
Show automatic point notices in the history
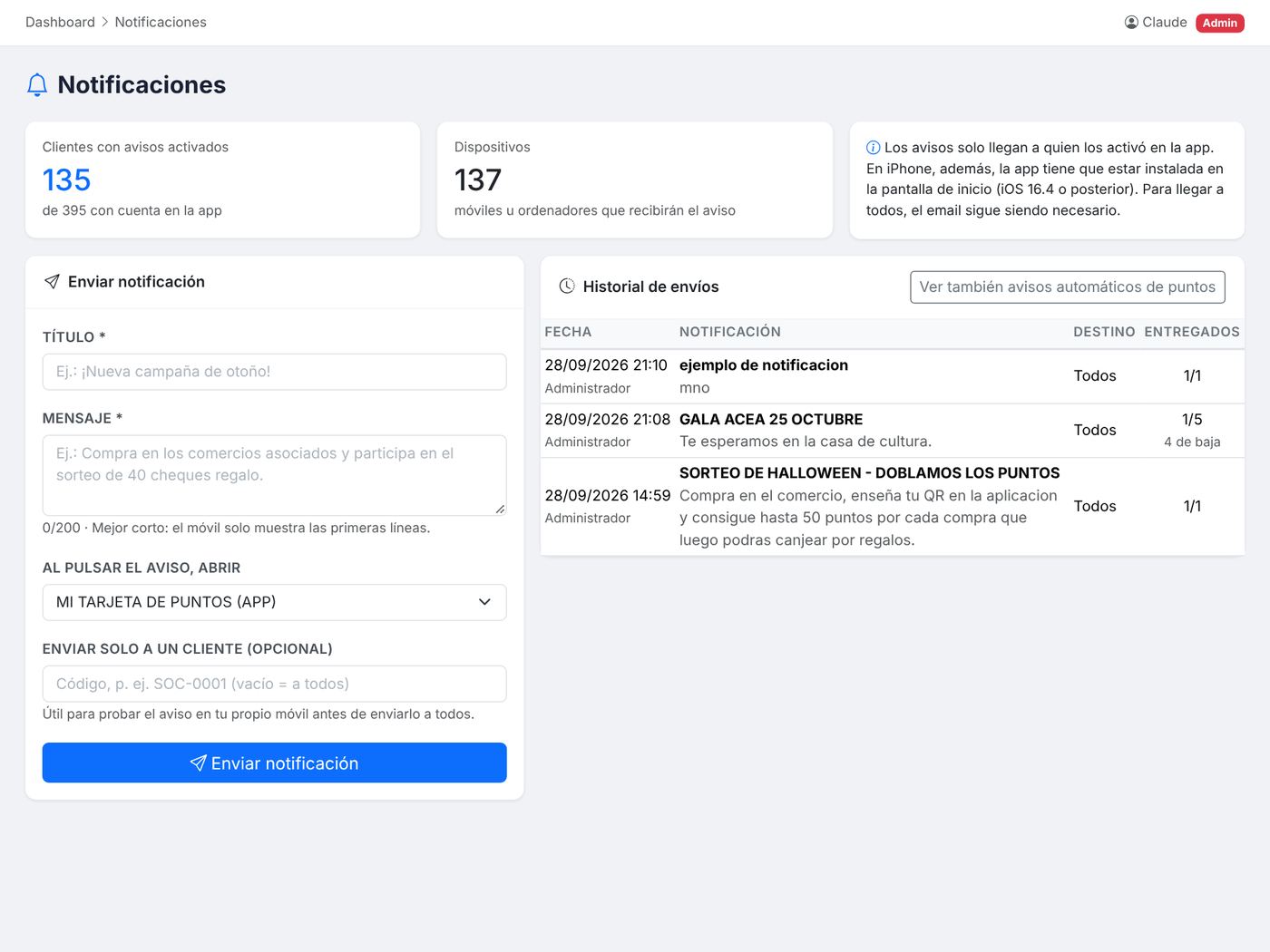pyautogui.click(x=1068, y=287)
